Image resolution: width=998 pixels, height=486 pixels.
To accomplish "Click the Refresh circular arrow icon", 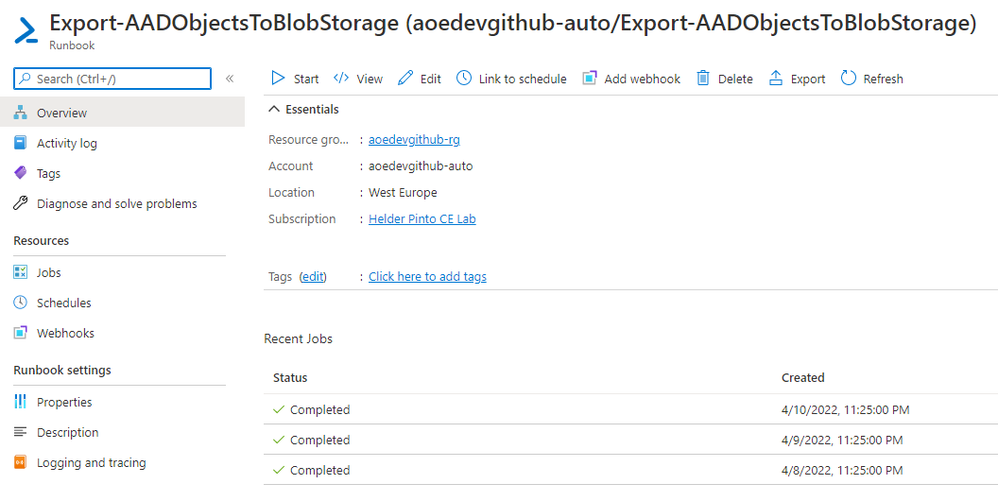I will click(x=848, y=78).
